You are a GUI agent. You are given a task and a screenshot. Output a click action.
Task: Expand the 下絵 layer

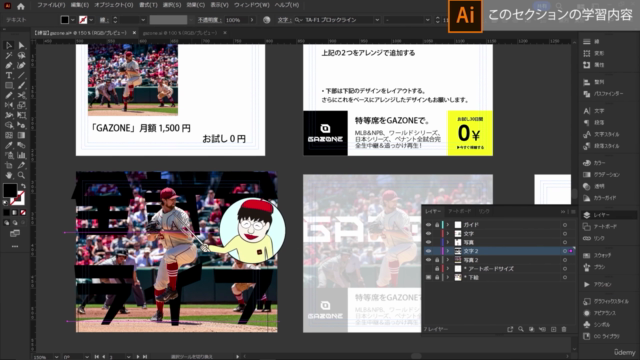coord(448,278)
